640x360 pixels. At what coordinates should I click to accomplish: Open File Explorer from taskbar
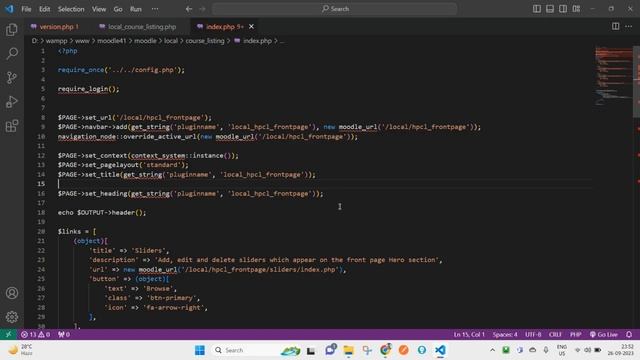(x=349, y=350)
